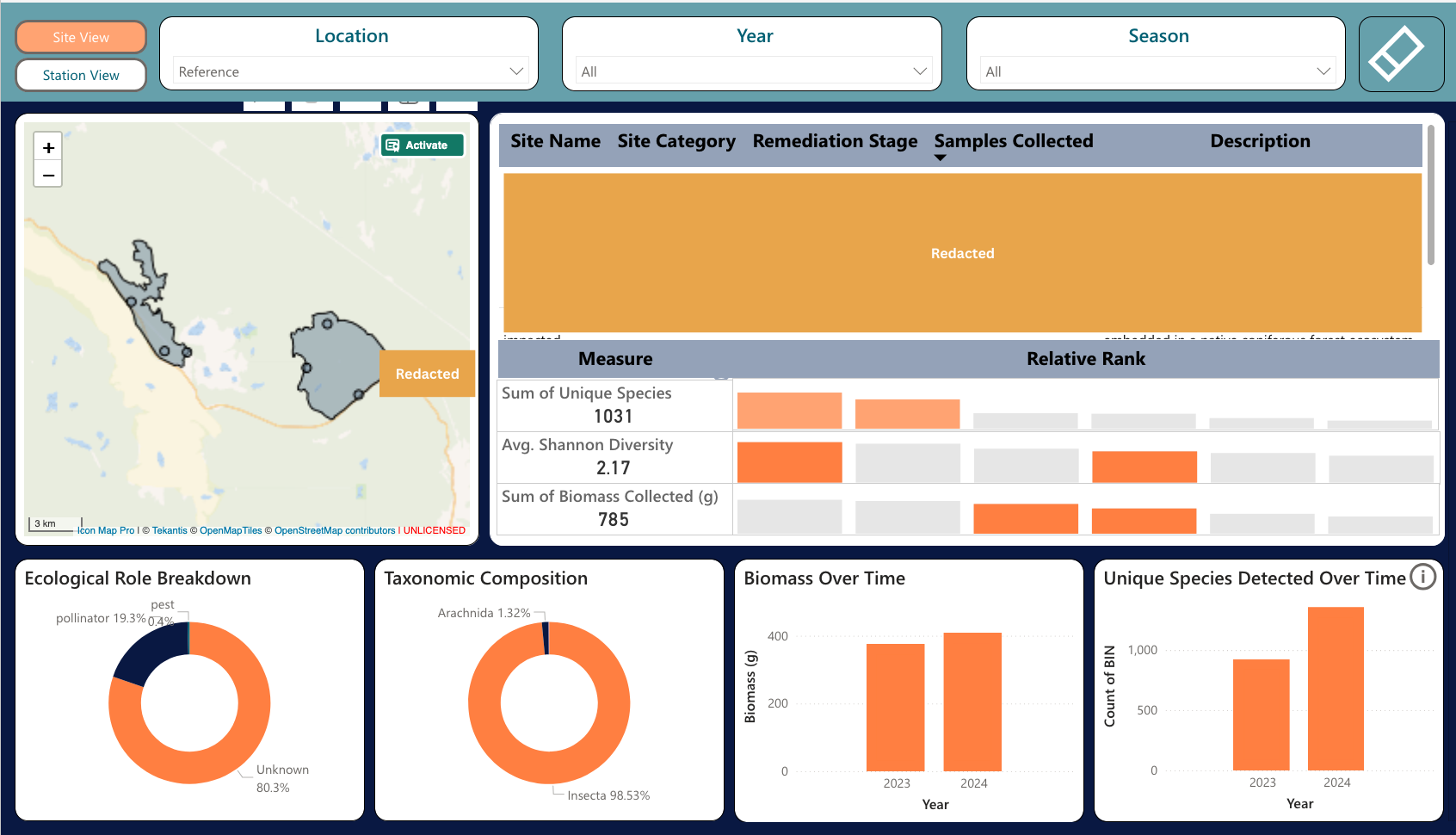Image resolution: width=1456 pixels, height=835 pixels.
Task: Open the Icon Map Pro link
Action: pos(106,530)
